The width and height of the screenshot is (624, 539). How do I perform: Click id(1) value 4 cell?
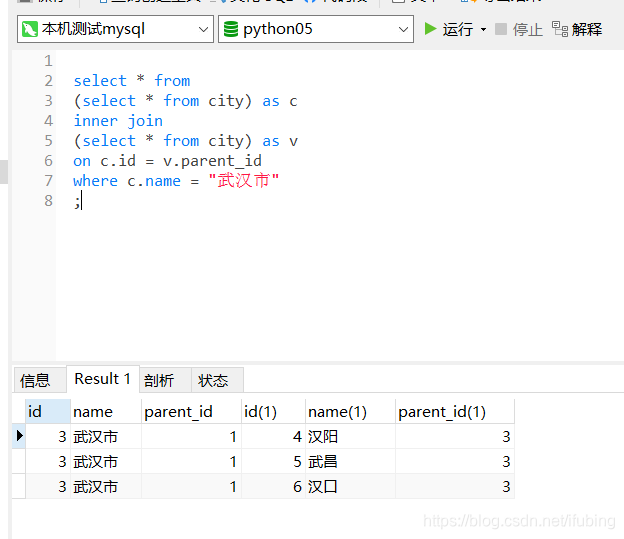[x=273, y=437]
